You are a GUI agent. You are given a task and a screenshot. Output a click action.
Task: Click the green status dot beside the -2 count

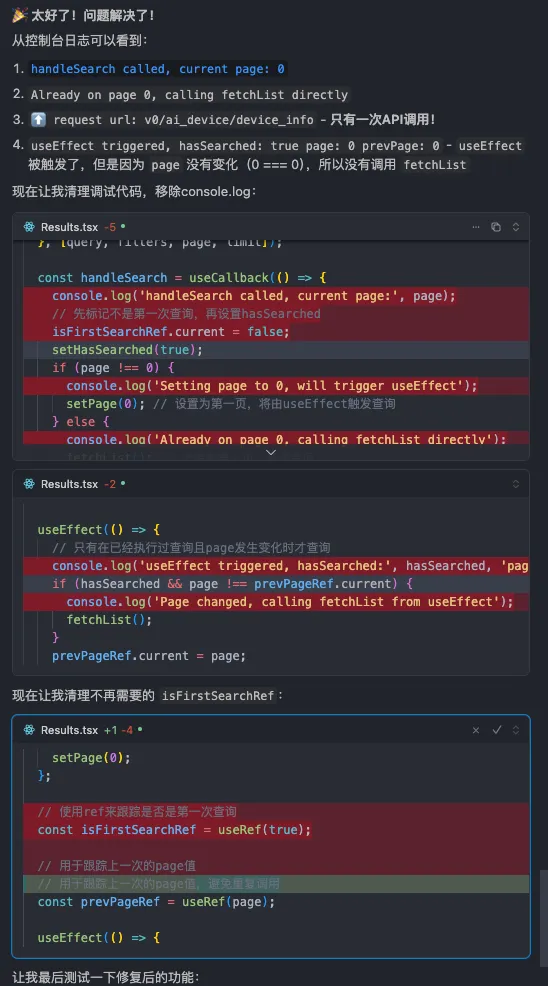tap(123, 482)
